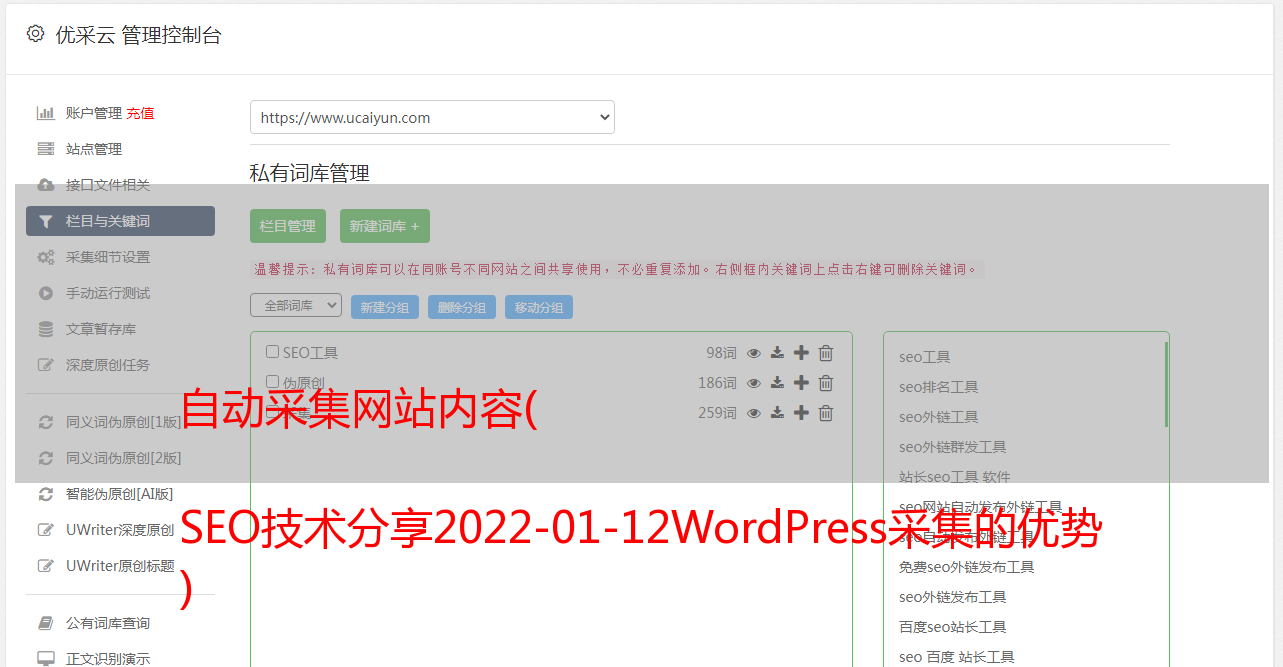Viewport: 1283px width, 667px height.
Task: Click the download icon on 259词 row
Action: tap(777, 413)
